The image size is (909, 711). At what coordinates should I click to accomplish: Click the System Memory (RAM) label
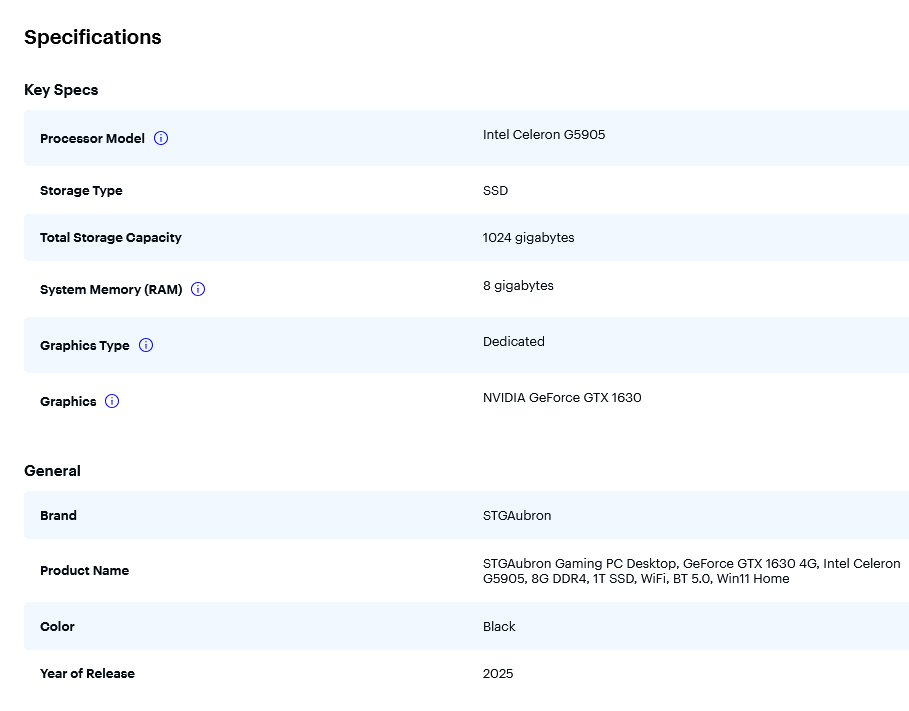(x=111, y=289)
